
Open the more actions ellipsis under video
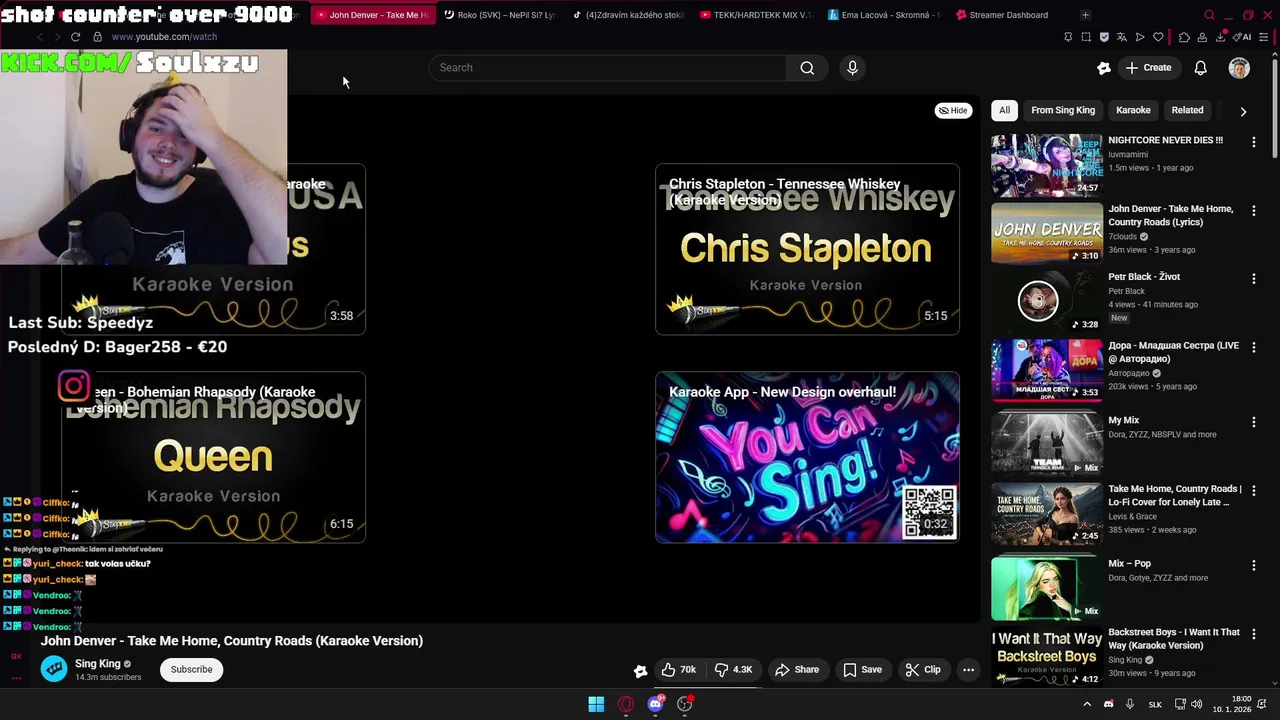tap(968, 670)
